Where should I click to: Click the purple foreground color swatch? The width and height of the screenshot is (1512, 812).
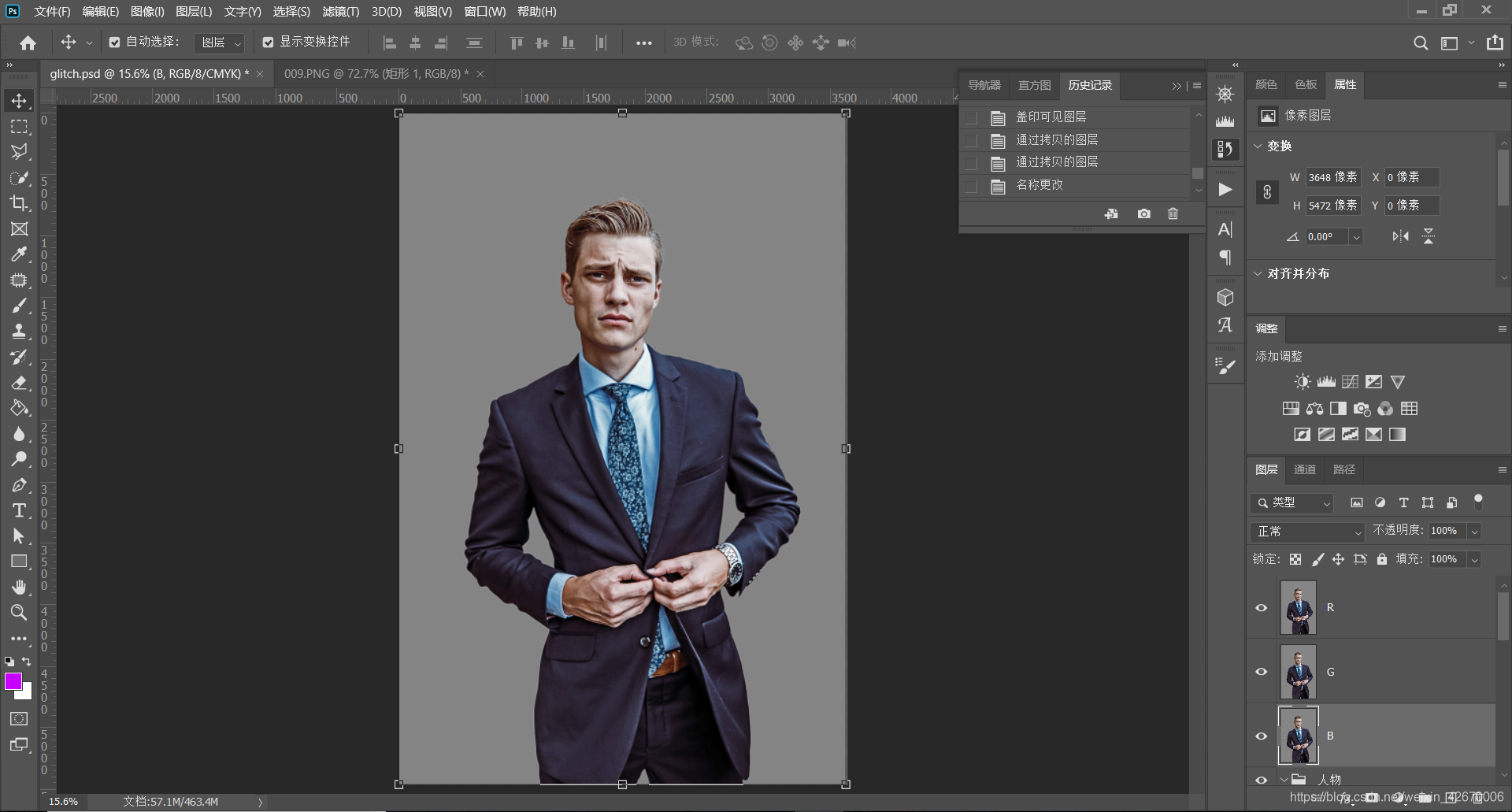click(13, 682)
